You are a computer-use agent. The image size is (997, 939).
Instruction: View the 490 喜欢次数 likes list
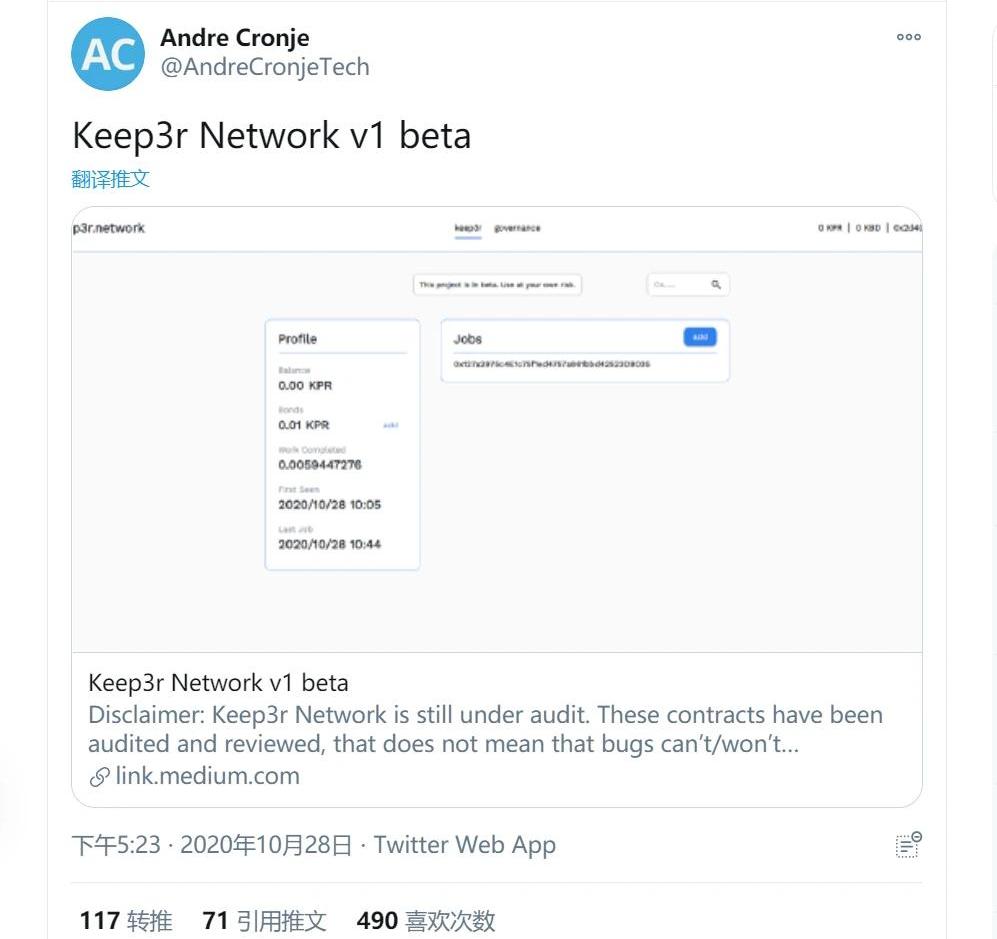coord(426,920)
